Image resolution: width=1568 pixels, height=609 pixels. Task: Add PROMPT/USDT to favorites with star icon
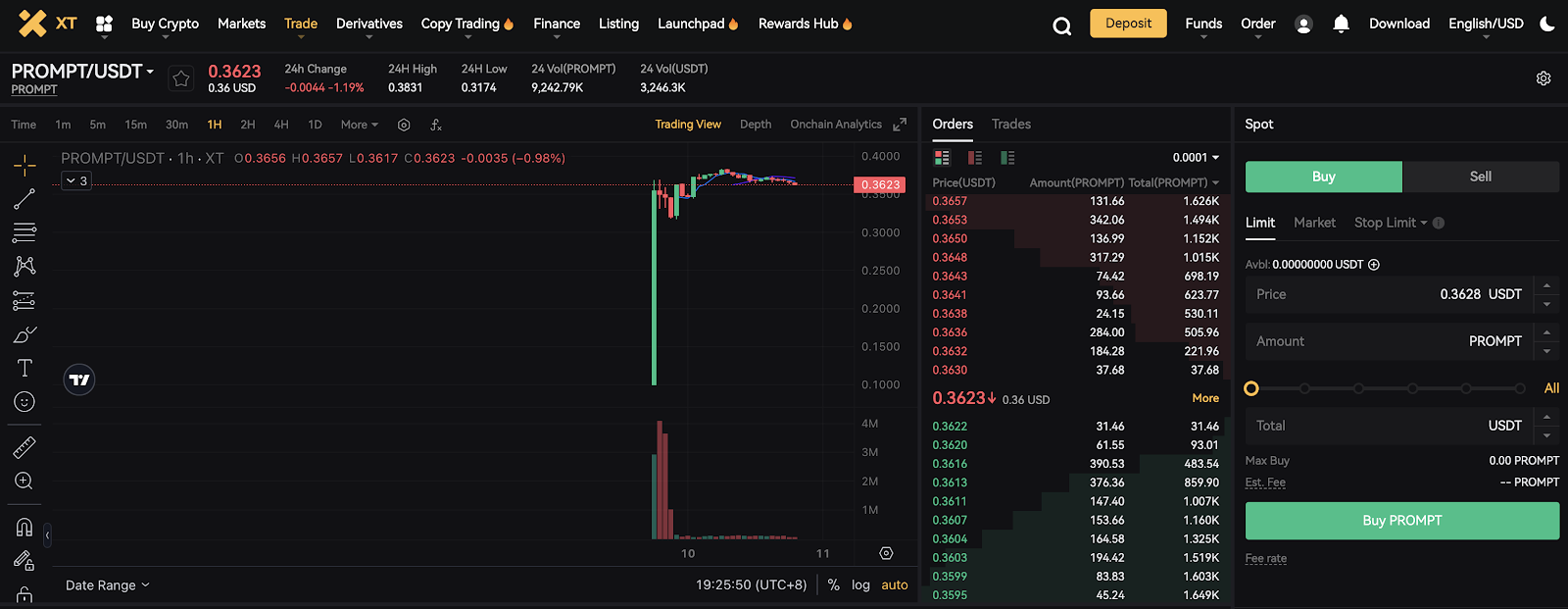pyautogui.click(x=181, y=79)
